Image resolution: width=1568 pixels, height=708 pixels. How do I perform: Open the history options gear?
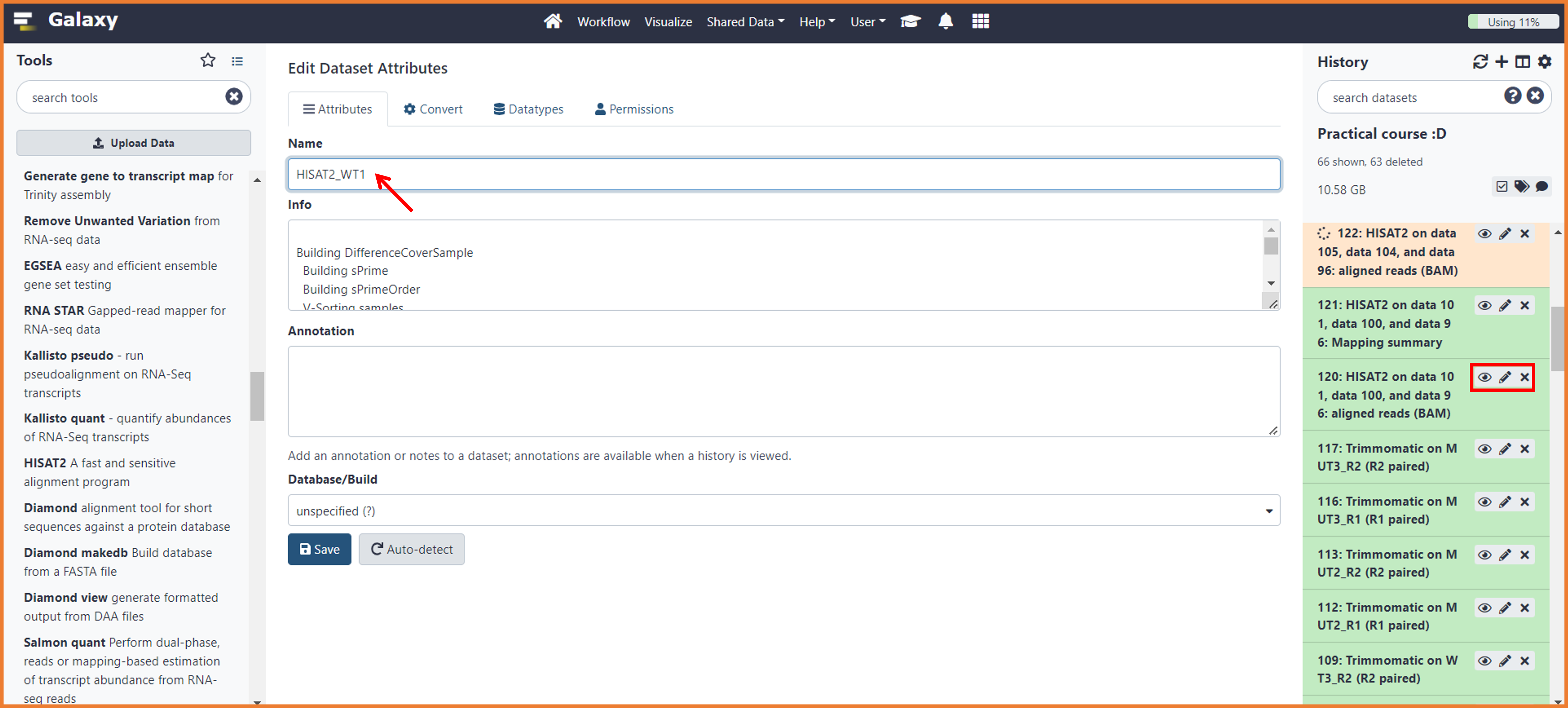point(1544,62)
